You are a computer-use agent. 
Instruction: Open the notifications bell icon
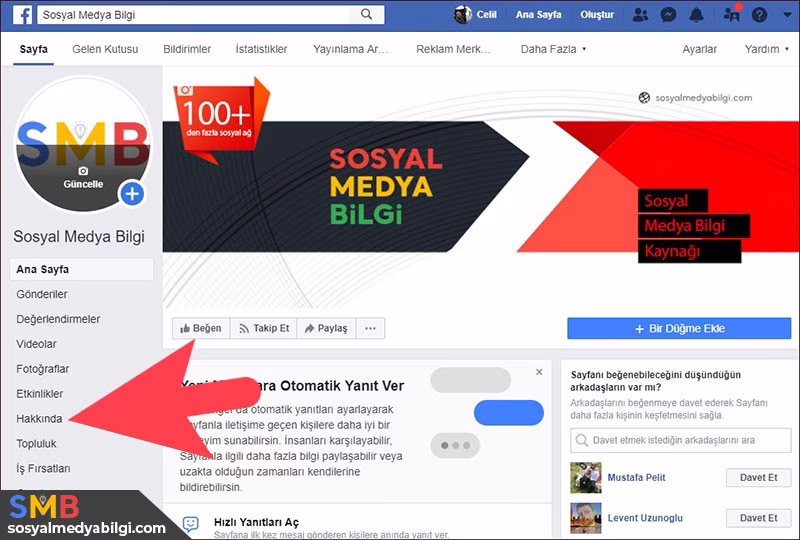click(696, 15)
